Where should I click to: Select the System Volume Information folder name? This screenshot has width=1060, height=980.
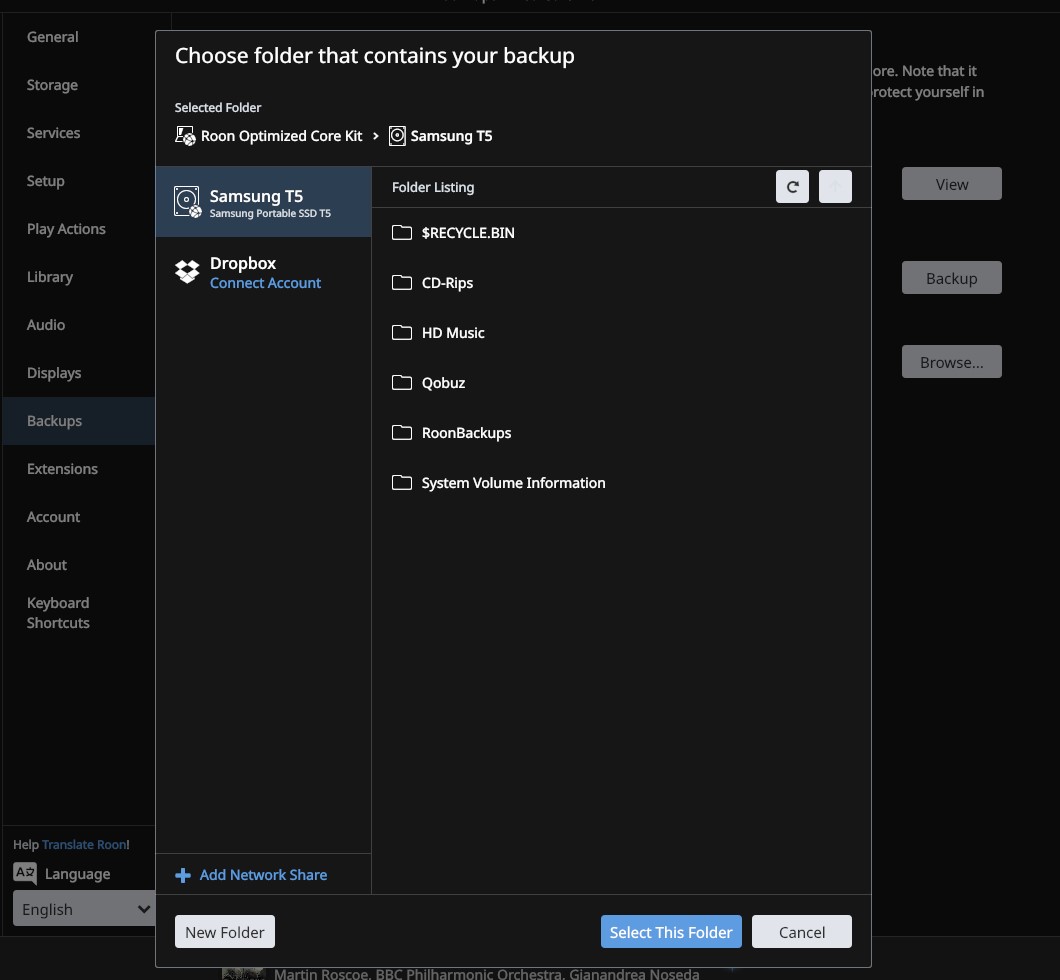pyautogui.click(x=513, y=483)
